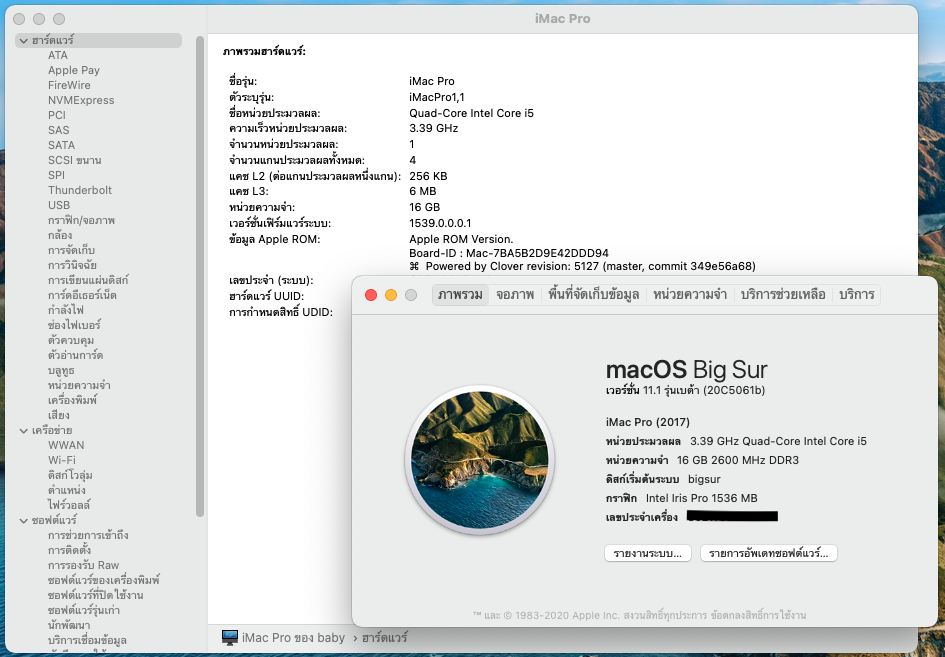Select การรองรับ Raw entry
This screenshot has height=657, width=945.
(84, 565)
